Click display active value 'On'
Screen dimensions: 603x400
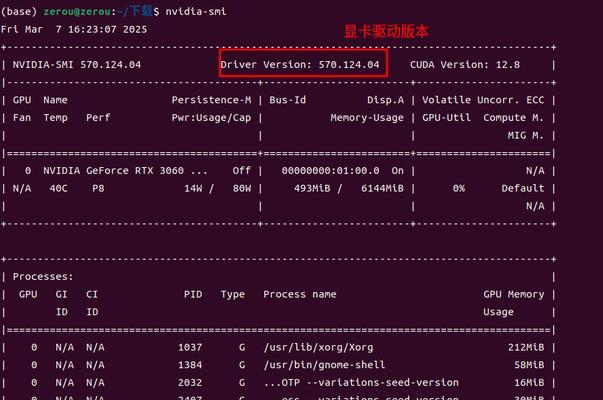pyautogui.click(x=398, y=170)
